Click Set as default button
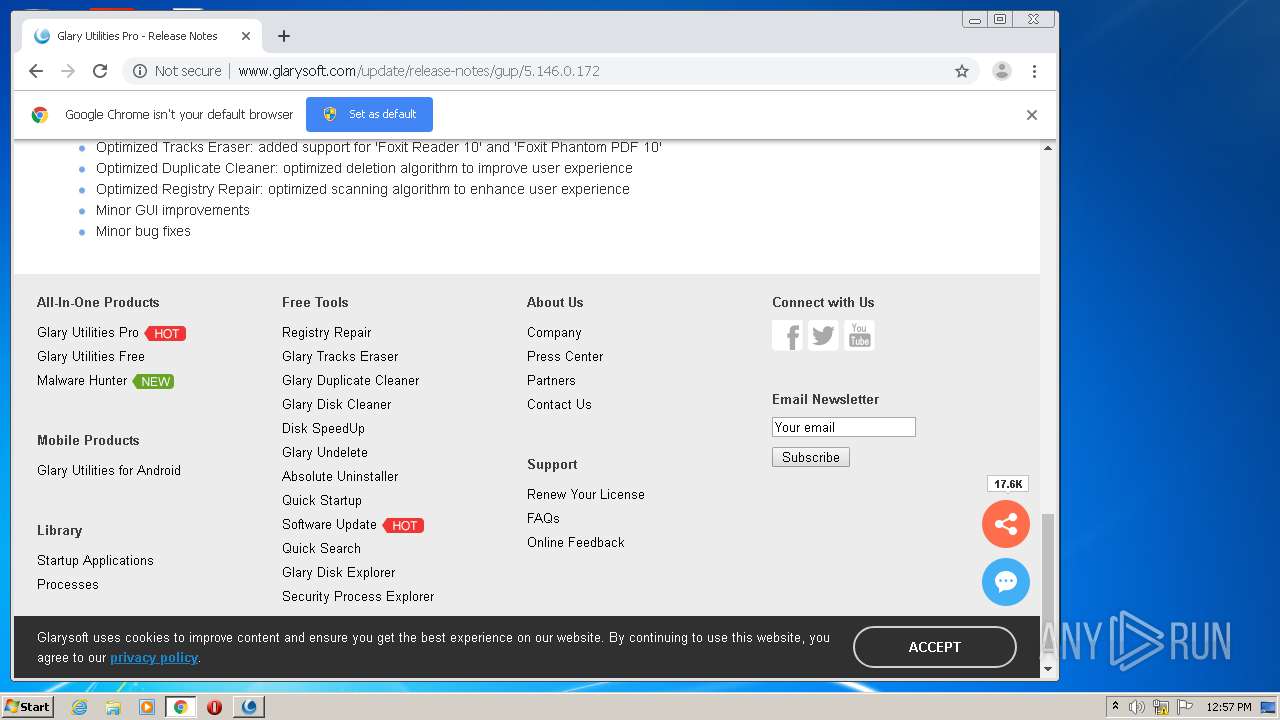1280x720 pixels. tap(369, 114)
